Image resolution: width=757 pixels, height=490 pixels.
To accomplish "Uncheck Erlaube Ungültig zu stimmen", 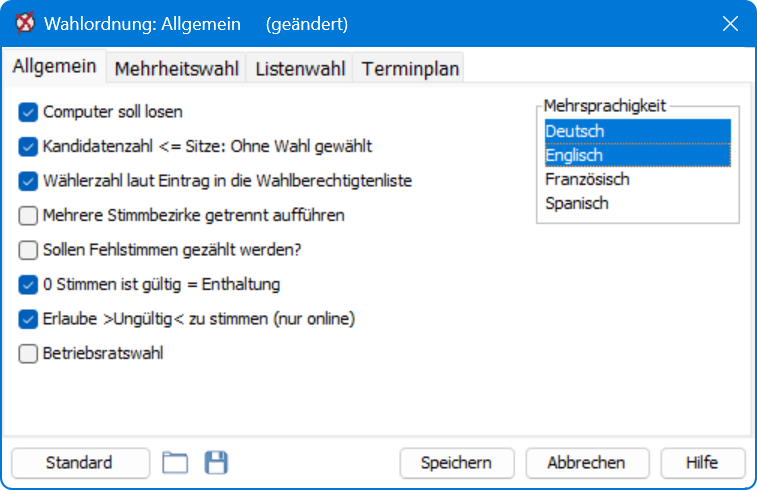I will pyautogui.click(x=28, y=319).
